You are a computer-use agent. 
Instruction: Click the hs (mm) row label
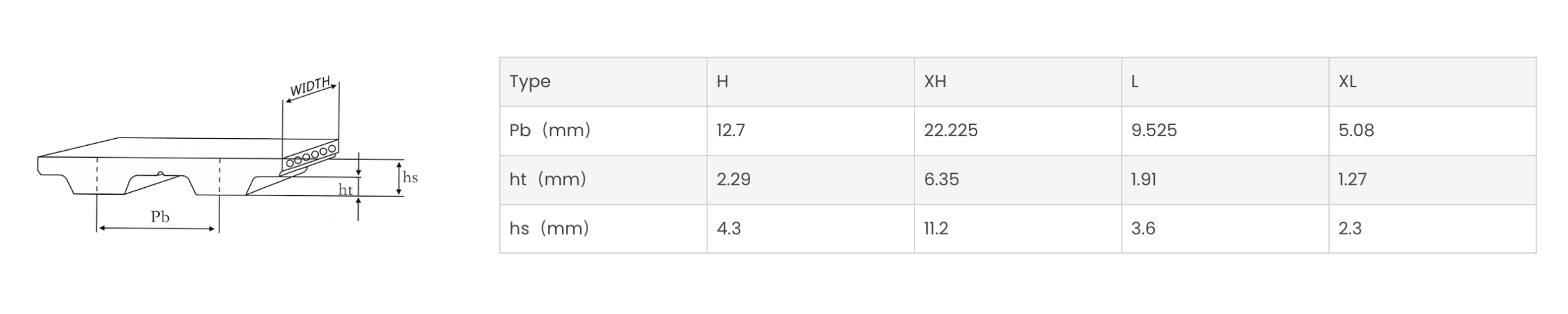[603, 229]
